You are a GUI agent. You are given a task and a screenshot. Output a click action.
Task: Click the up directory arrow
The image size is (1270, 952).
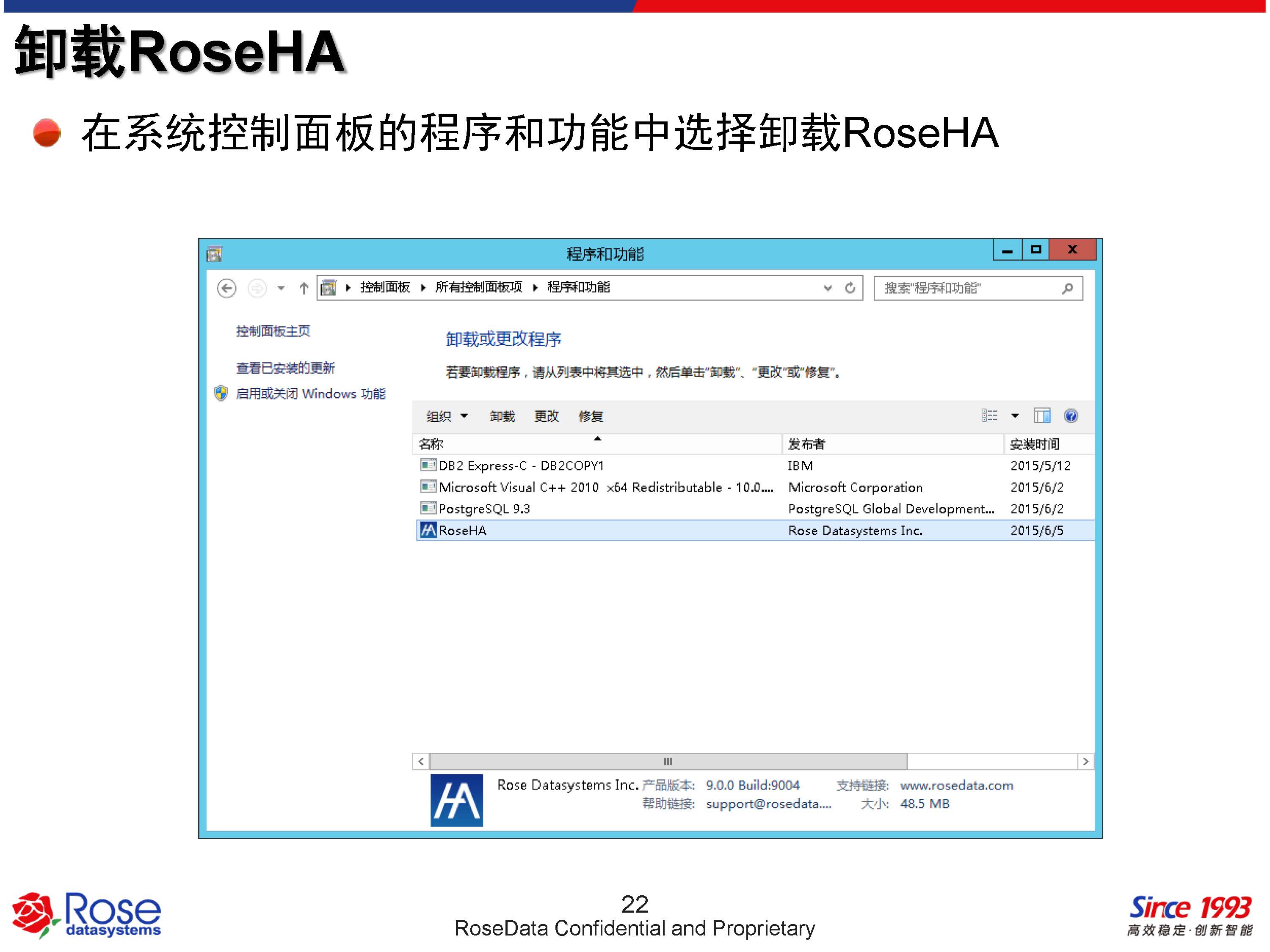coord(304,288)
